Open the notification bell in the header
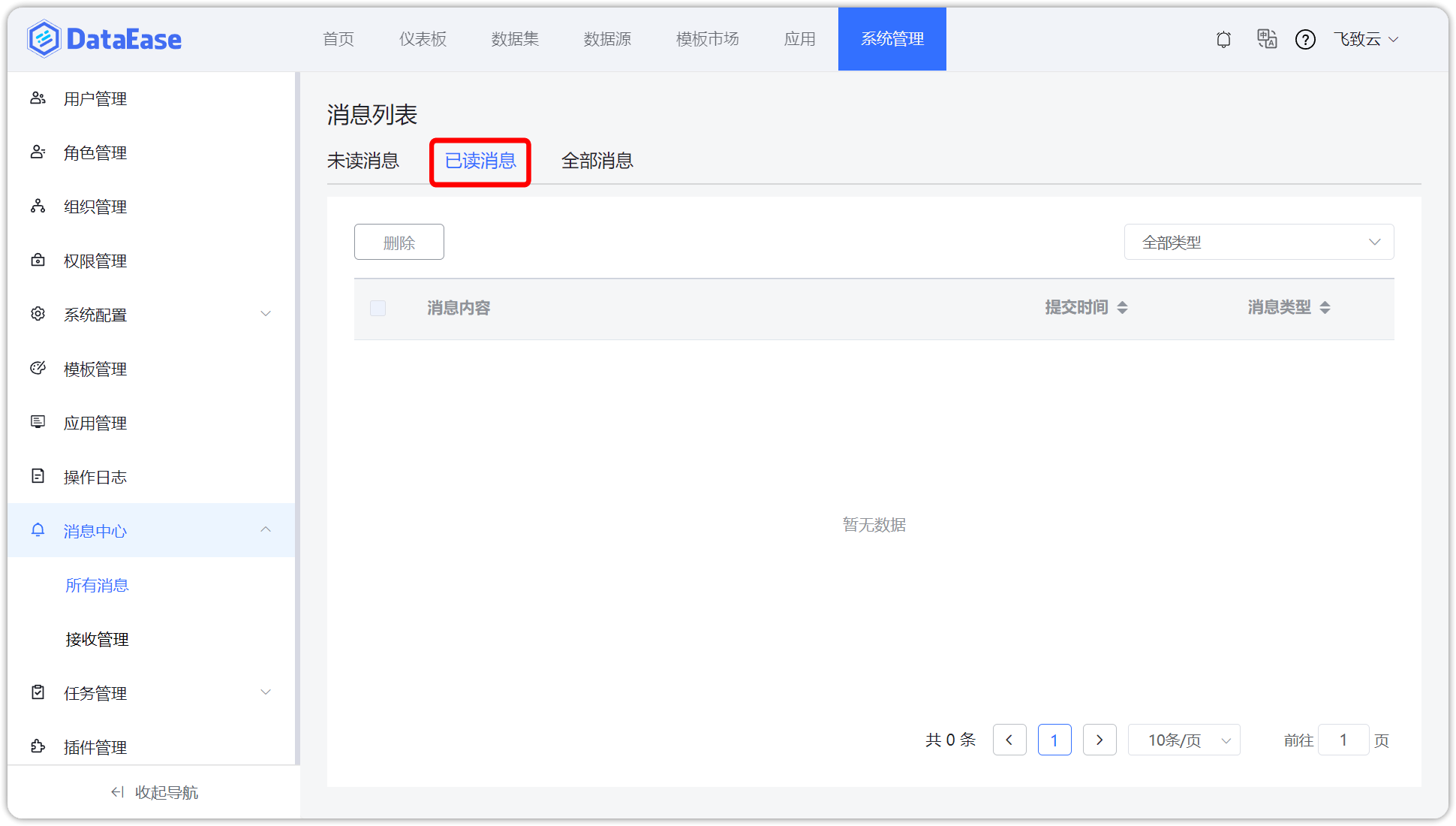 coord(1223,39)
